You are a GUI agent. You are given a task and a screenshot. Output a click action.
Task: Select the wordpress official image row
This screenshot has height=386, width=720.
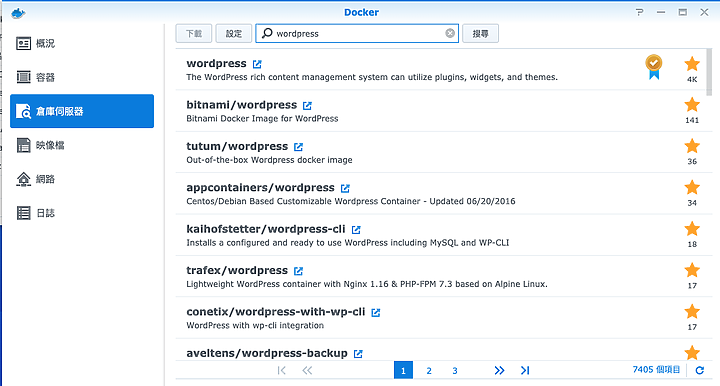(x=441, y=69)
